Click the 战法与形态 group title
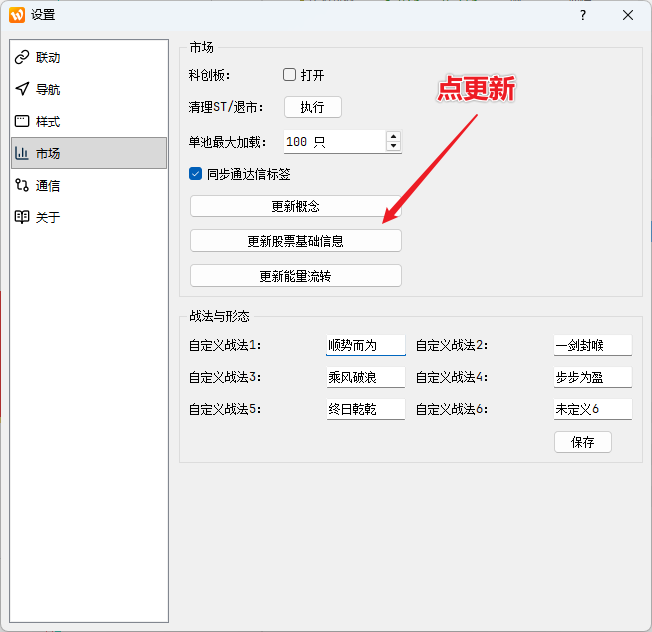This screenshot has width=652, height=632. click(219, 316)
